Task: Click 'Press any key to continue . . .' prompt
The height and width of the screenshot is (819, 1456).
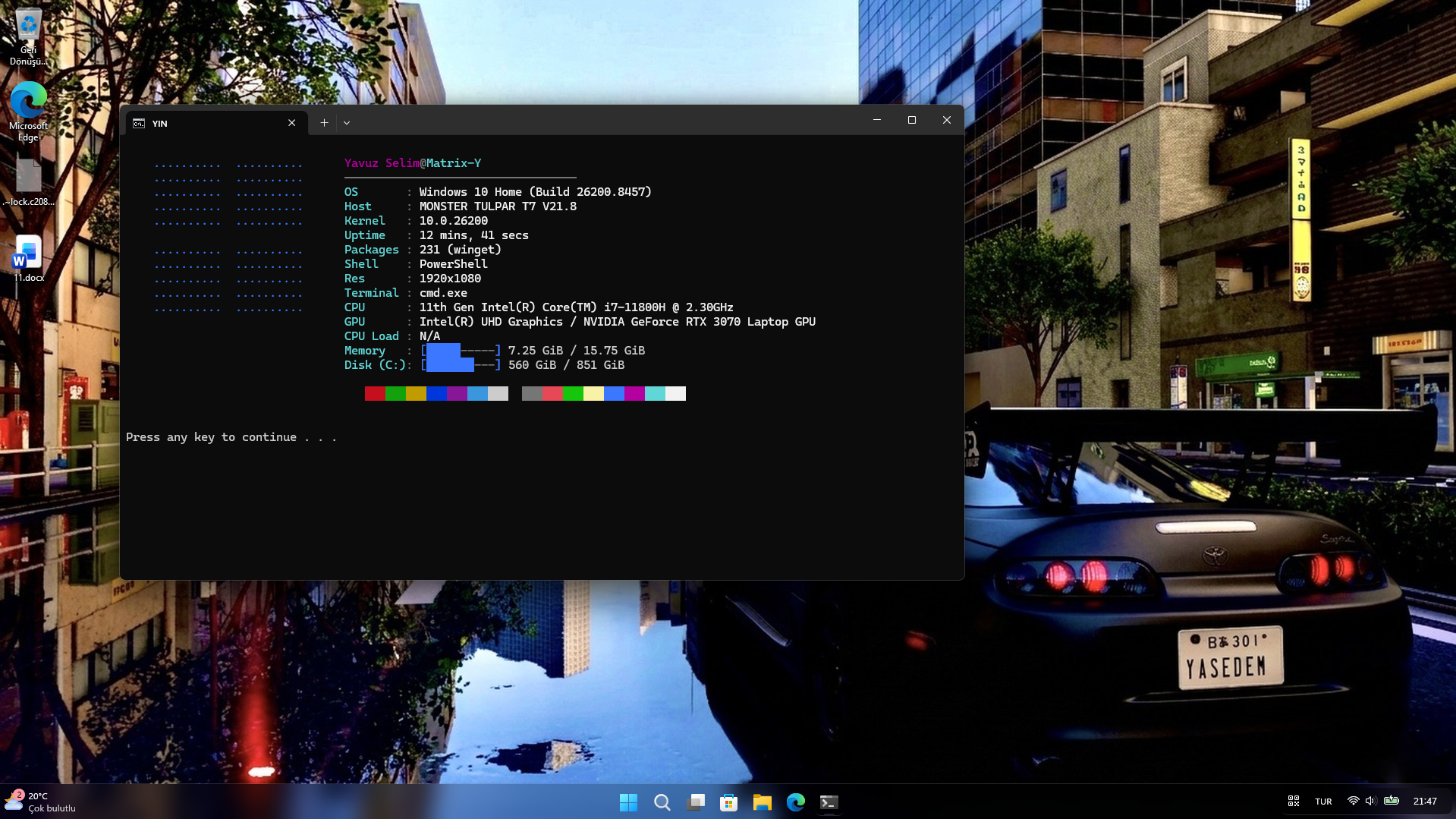Action: click(x=231, y=437)
